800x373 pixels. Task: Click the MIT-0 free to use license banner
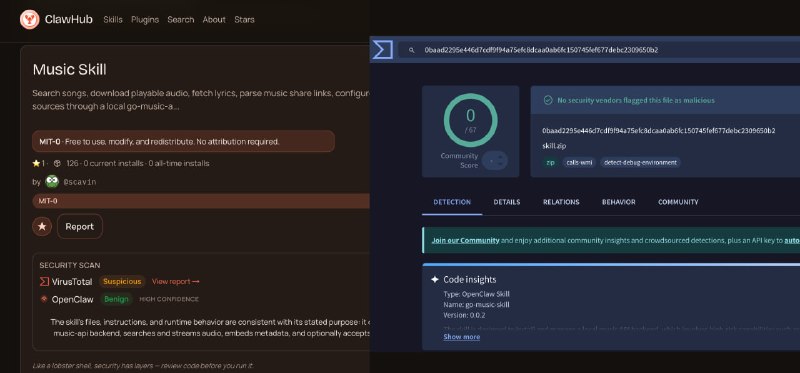coord(183,141)
